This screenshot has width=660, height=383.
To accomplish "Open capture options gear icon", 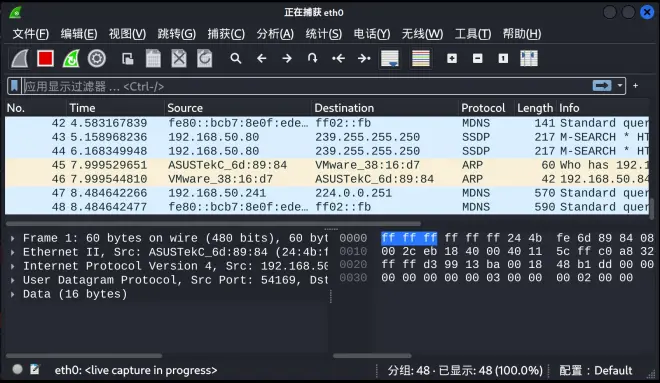I will click(97, 59).
